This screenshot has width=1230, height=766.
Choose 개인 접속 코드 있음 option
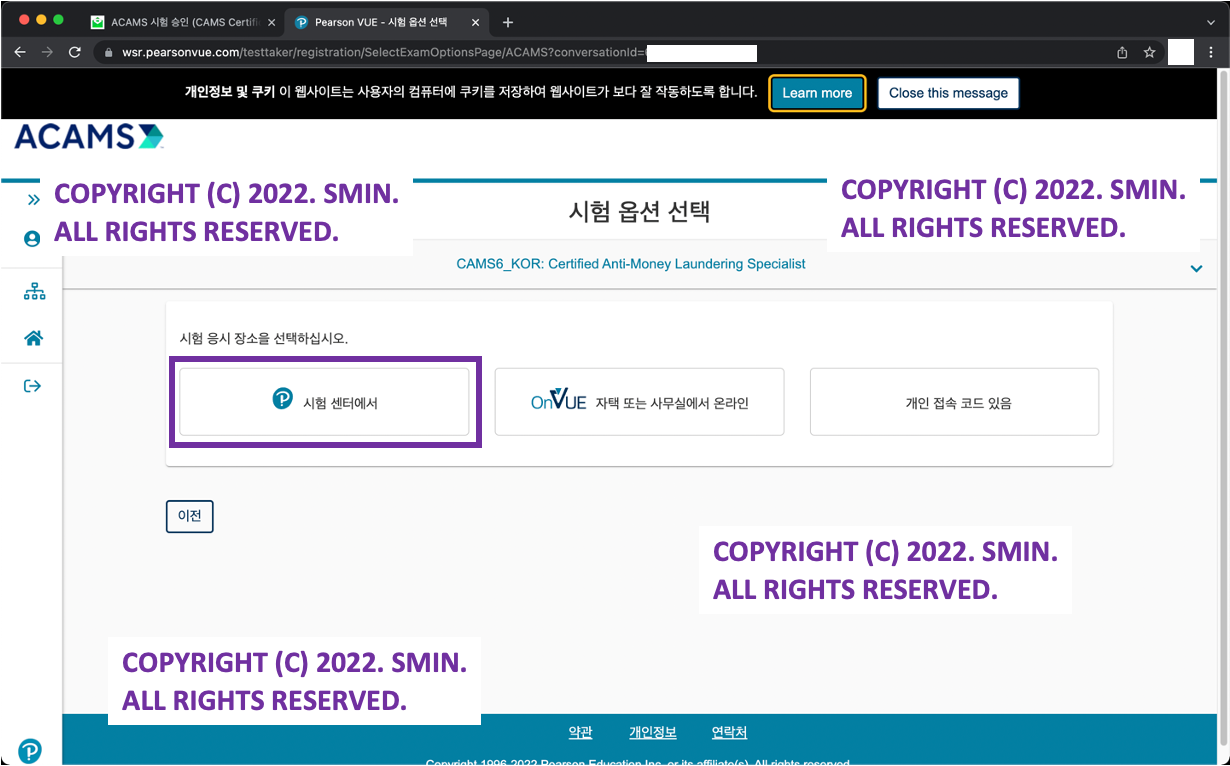pos(954,402)
